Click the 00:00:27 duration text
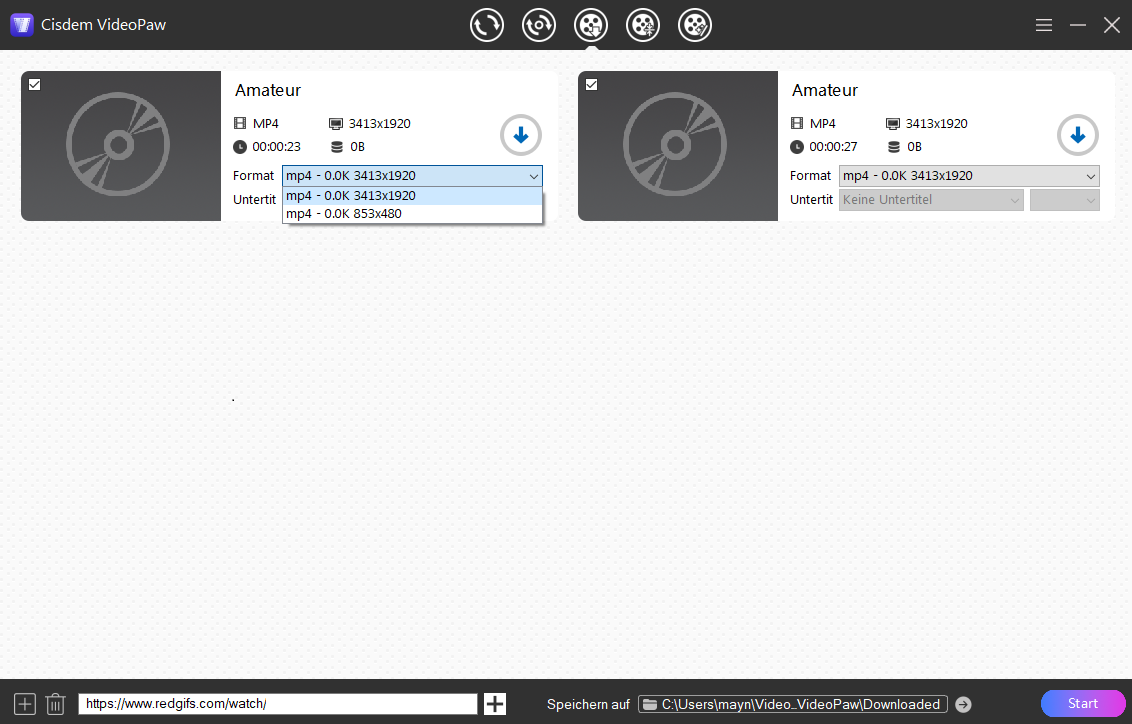 [x=833, y=147]
